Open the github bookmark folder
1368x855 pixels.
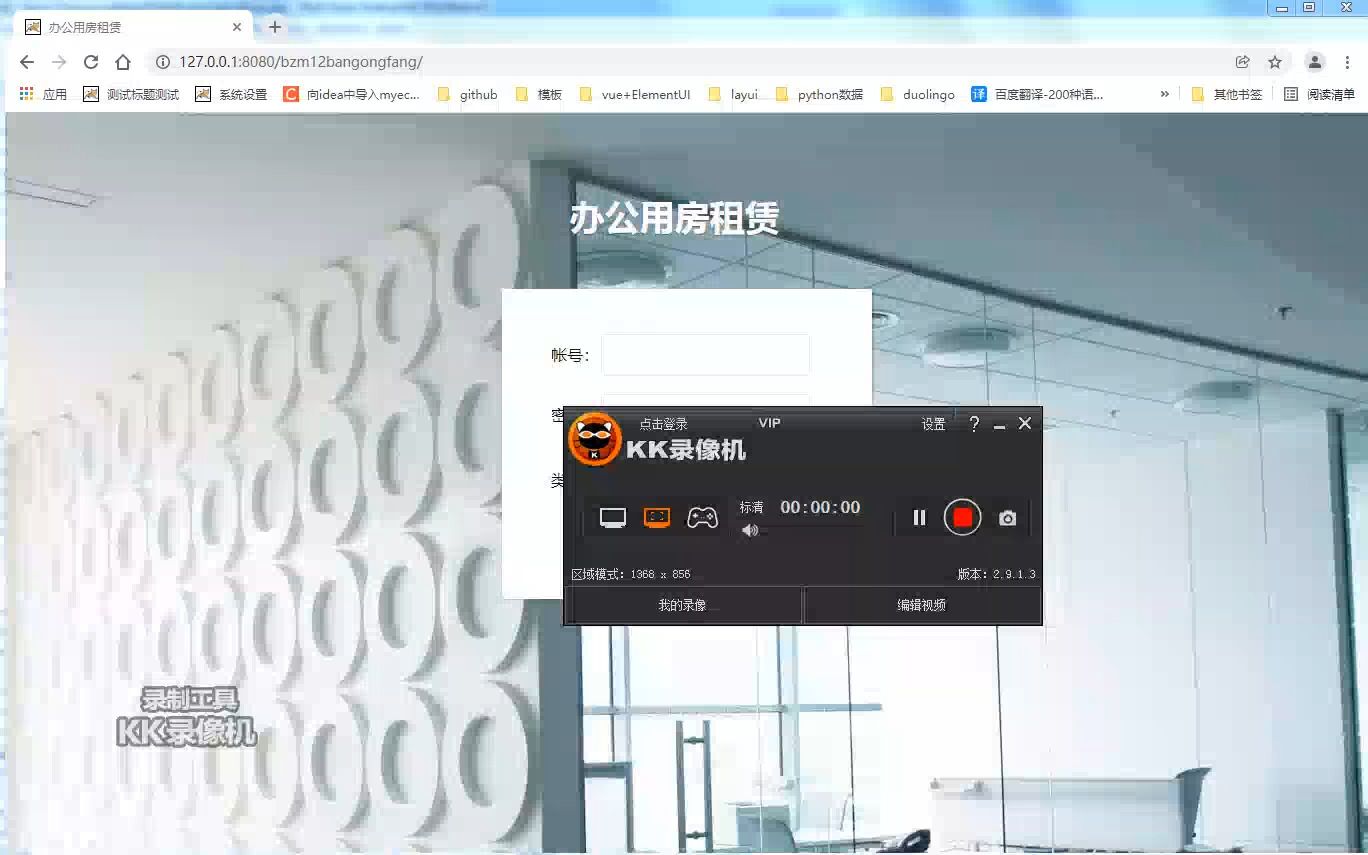coord(467,95)
